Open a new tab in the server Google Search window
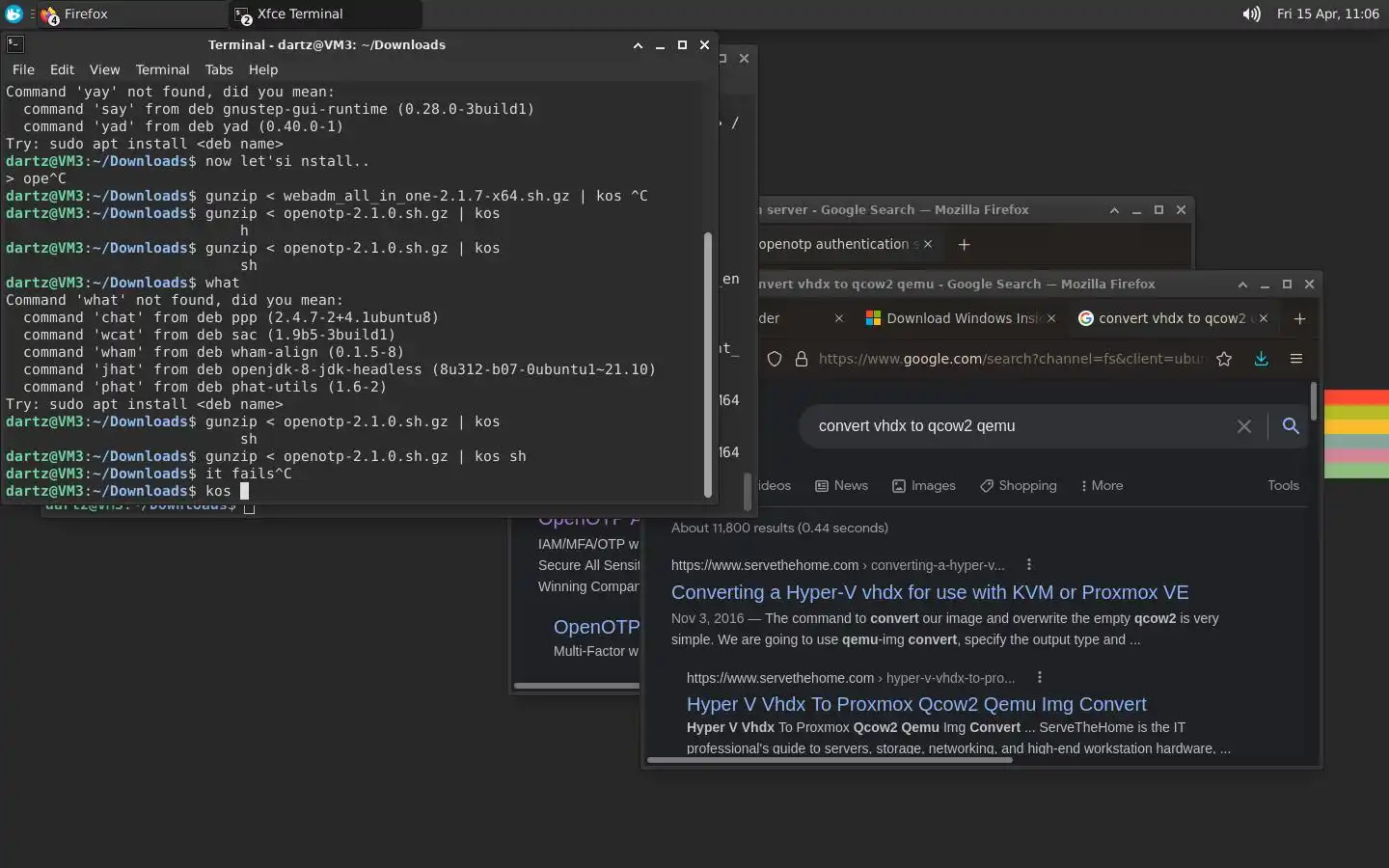Viewport: 1389px width, 868px height. pos(964,244)
